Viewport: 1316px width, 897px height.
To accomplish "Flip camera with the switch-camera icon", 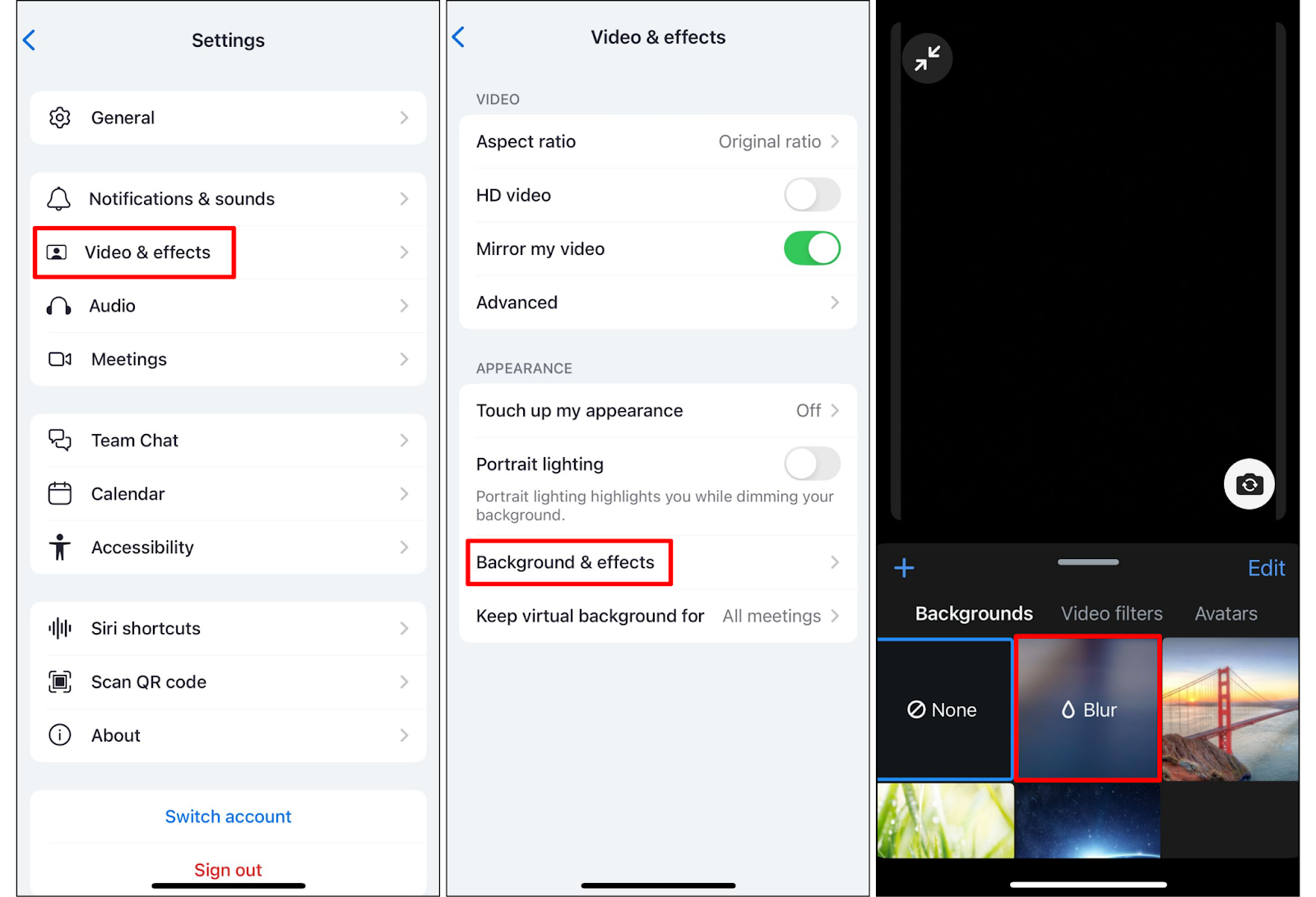I will (x=1249, y=484).
